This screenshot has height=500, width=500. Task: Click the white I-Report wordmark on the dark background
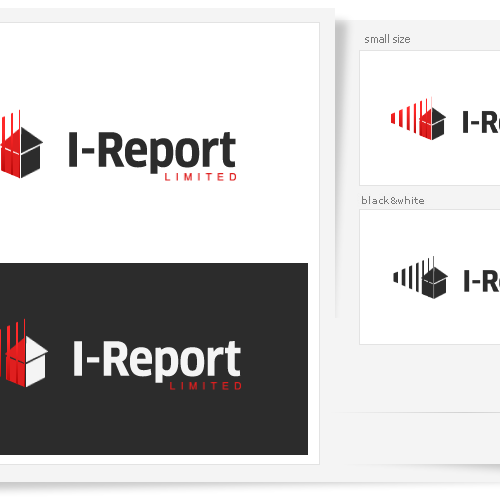(157, 361)
